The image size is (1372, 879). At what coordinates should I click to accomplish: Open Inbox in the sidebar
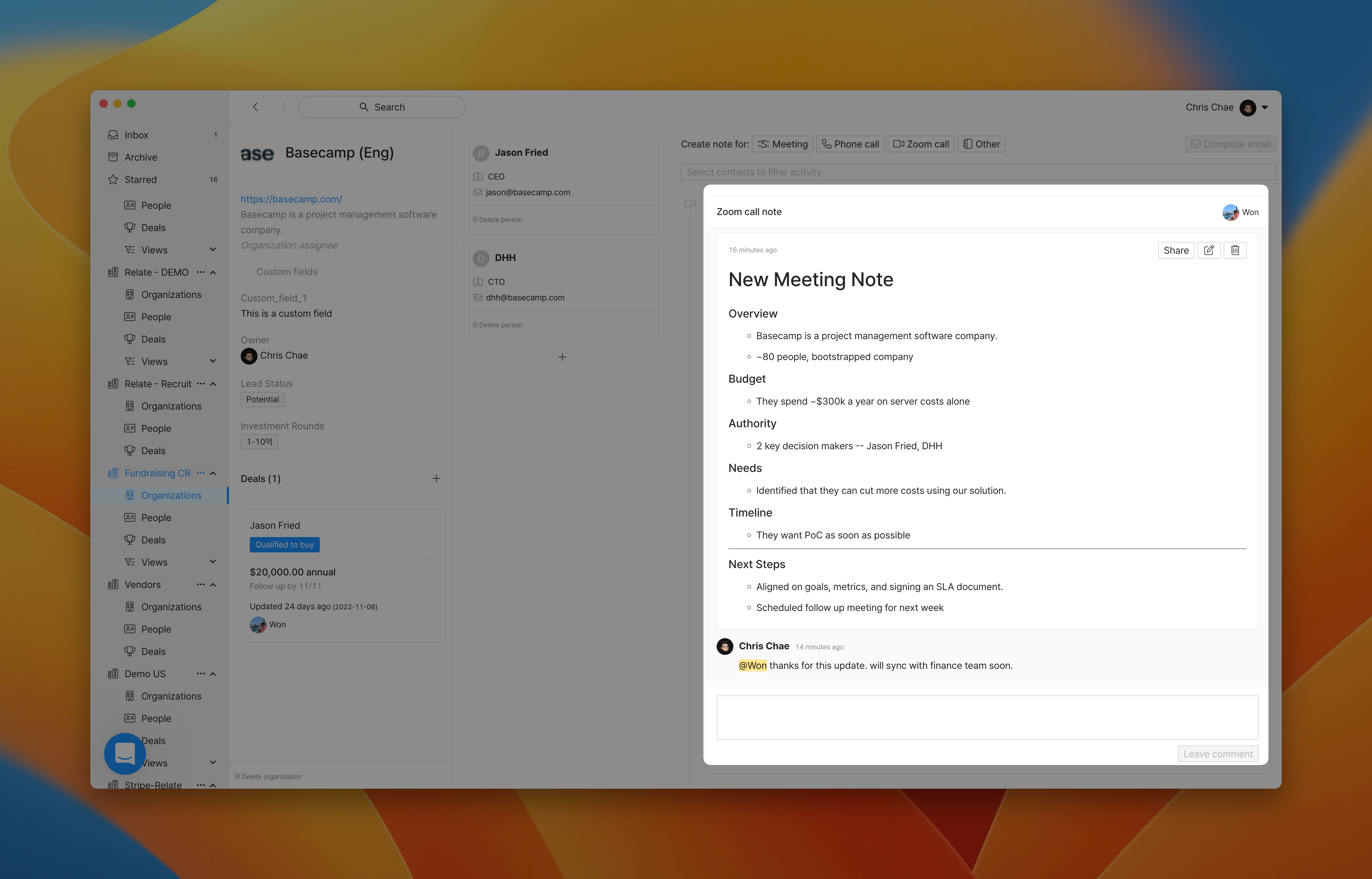(x=136, y=135)
